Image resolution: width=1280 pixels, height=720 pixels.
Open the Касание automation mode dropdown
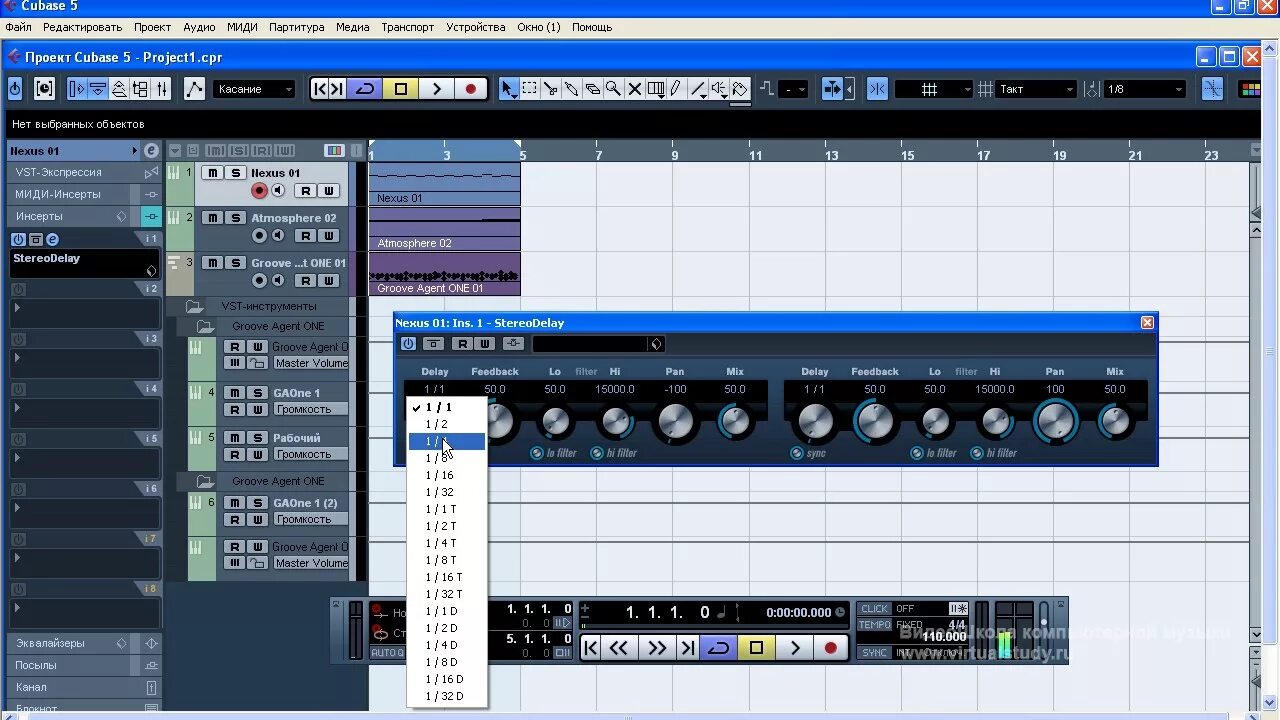pyautogui.click(x=254, y=89)
